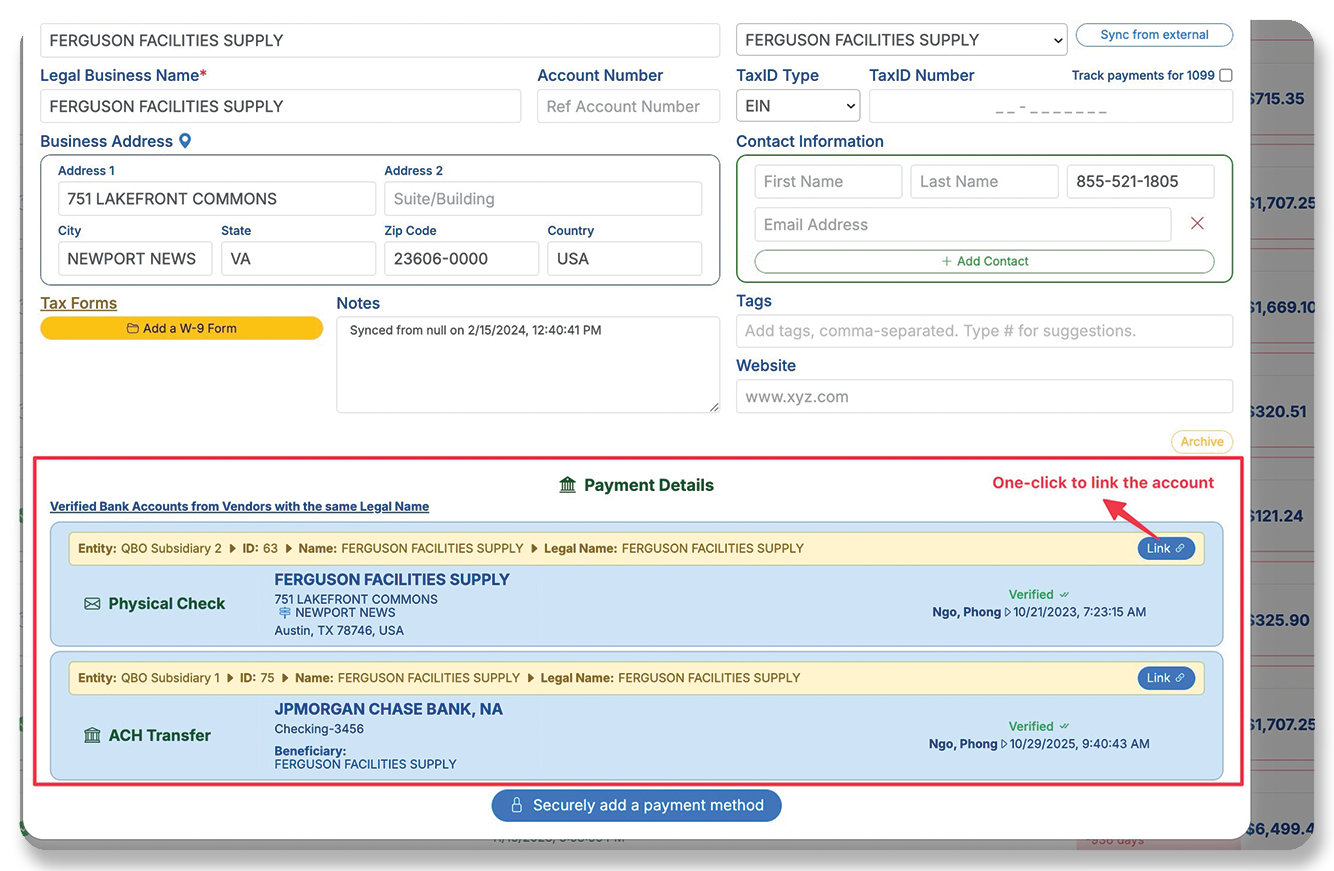
Task: Click timestamp 10/21/2023, 7:23:15 AM
Action: coord(1080,612)
